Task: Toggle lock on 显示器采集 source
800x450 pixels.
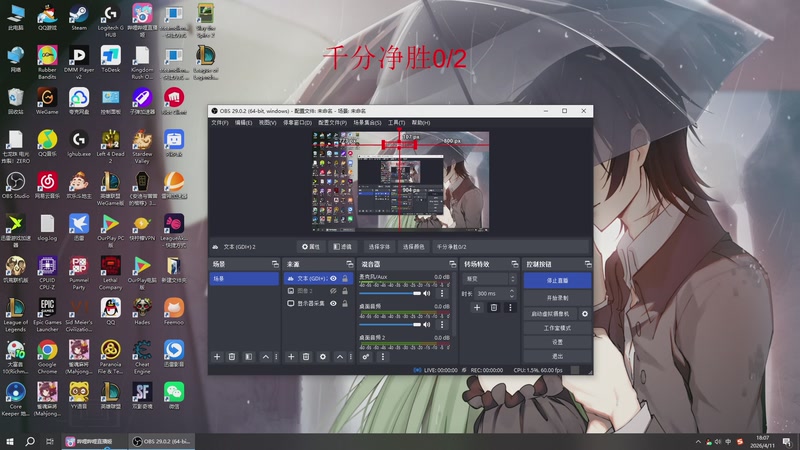Action: pos(345,303)
